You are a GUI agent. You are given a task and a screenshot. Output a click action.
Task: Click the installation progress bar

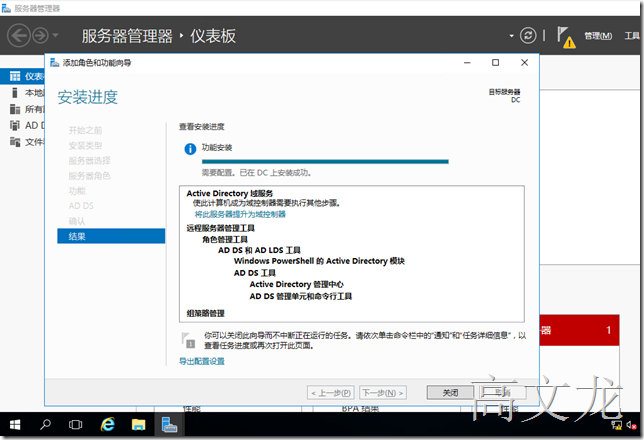(x=325, y=162)
